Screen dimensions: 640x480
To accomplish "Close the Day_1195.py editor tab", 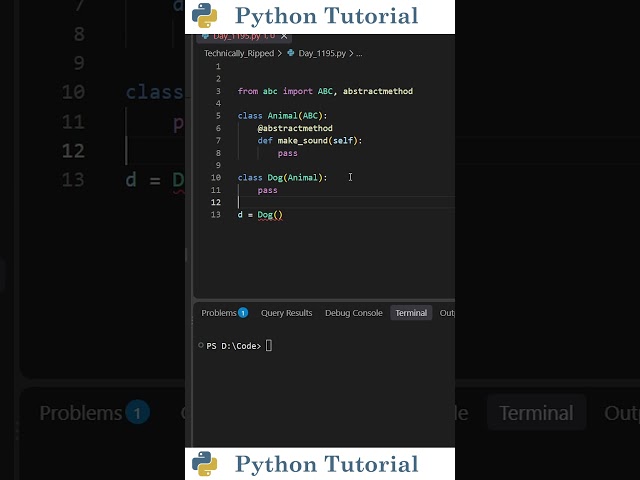I will point(284,36).
